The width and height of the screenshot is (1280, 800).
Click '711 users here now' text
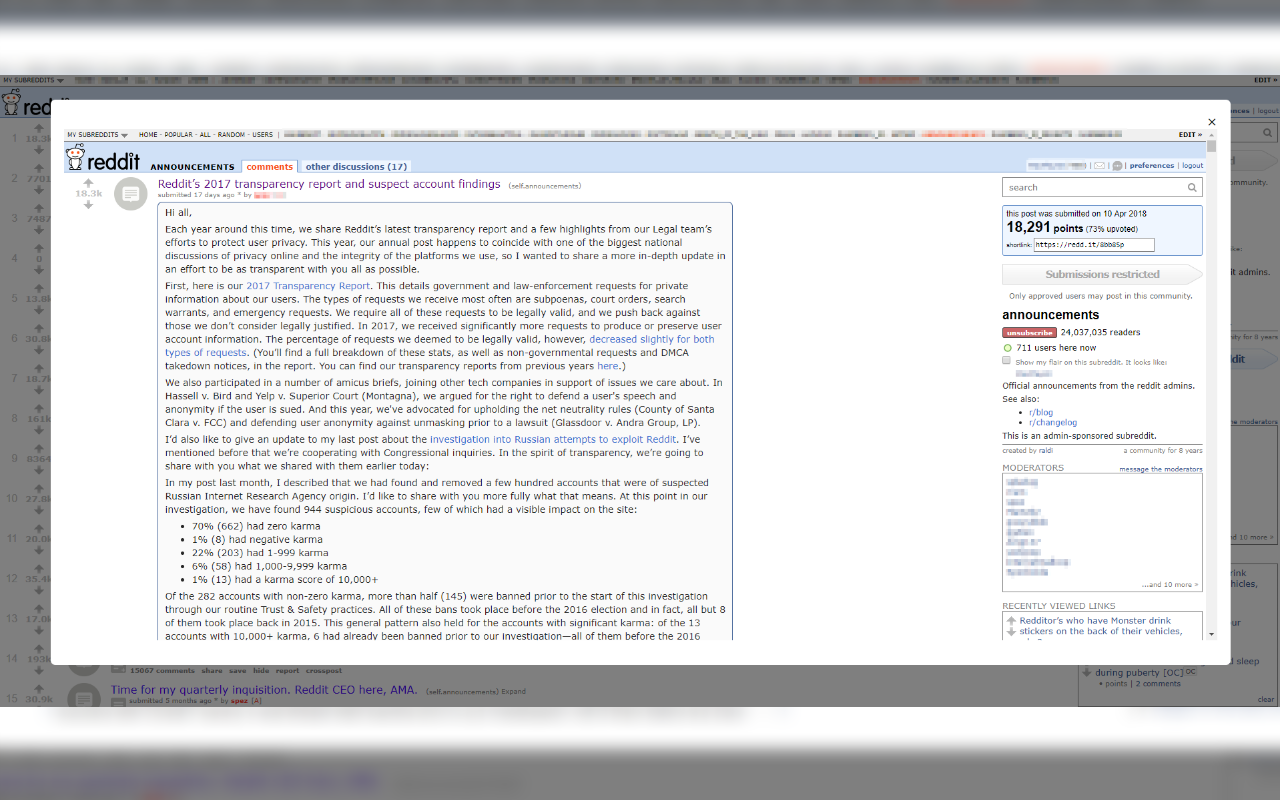point(1056,348)
